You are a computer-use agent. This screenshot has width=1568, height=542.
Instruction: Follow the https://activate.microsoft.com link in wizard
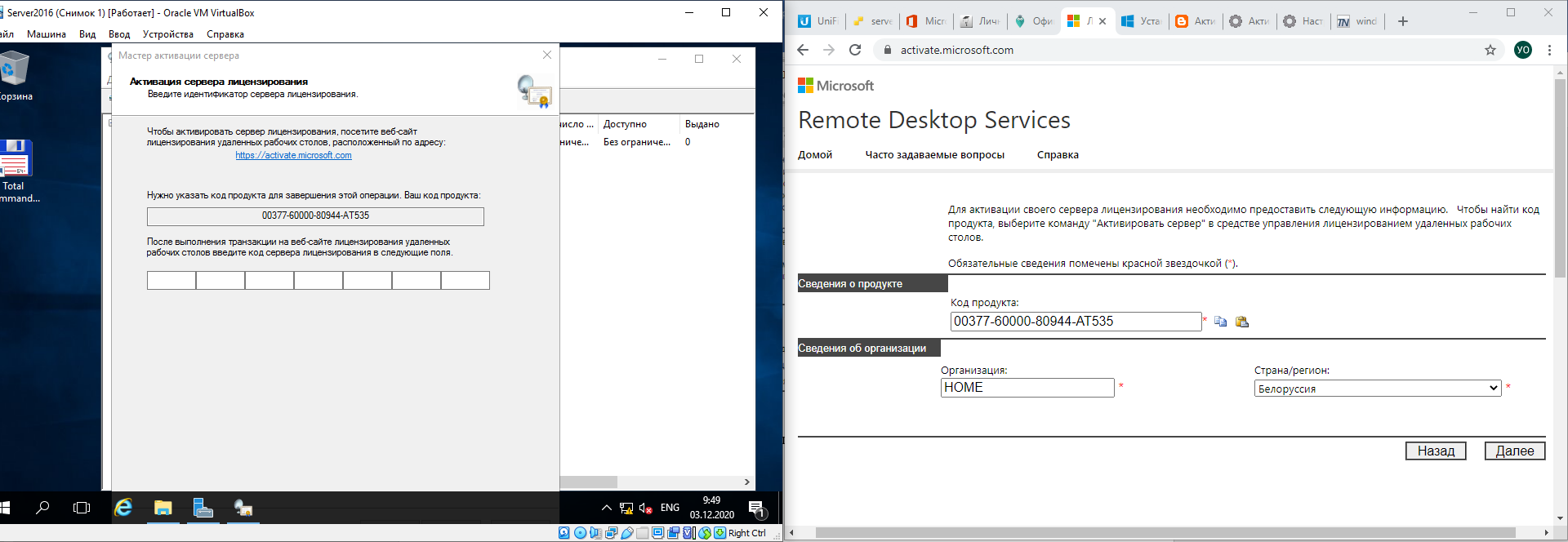[x=293, y=155]
